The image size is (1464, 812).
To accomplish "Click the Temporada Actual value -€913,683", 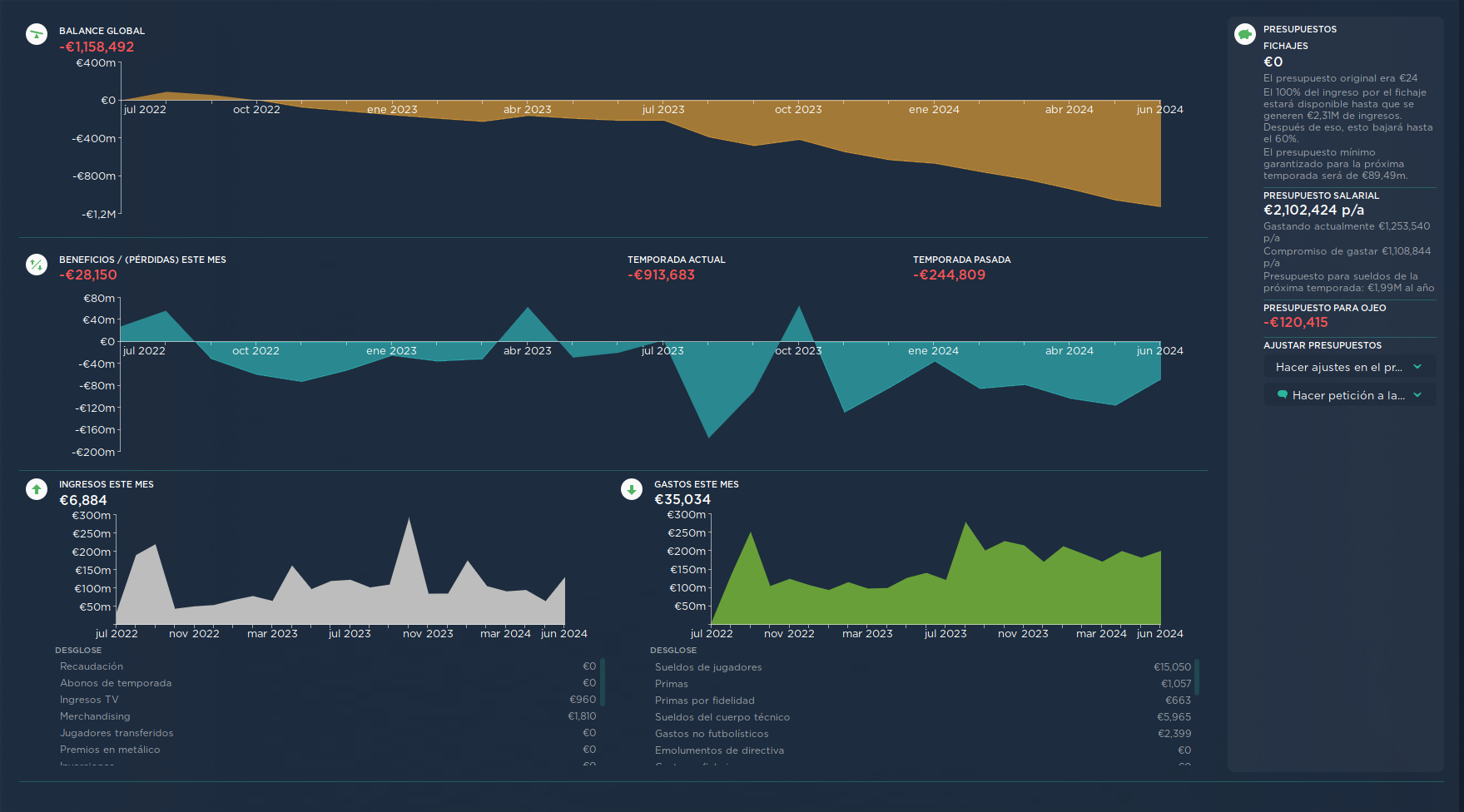I will coord(661,275).
